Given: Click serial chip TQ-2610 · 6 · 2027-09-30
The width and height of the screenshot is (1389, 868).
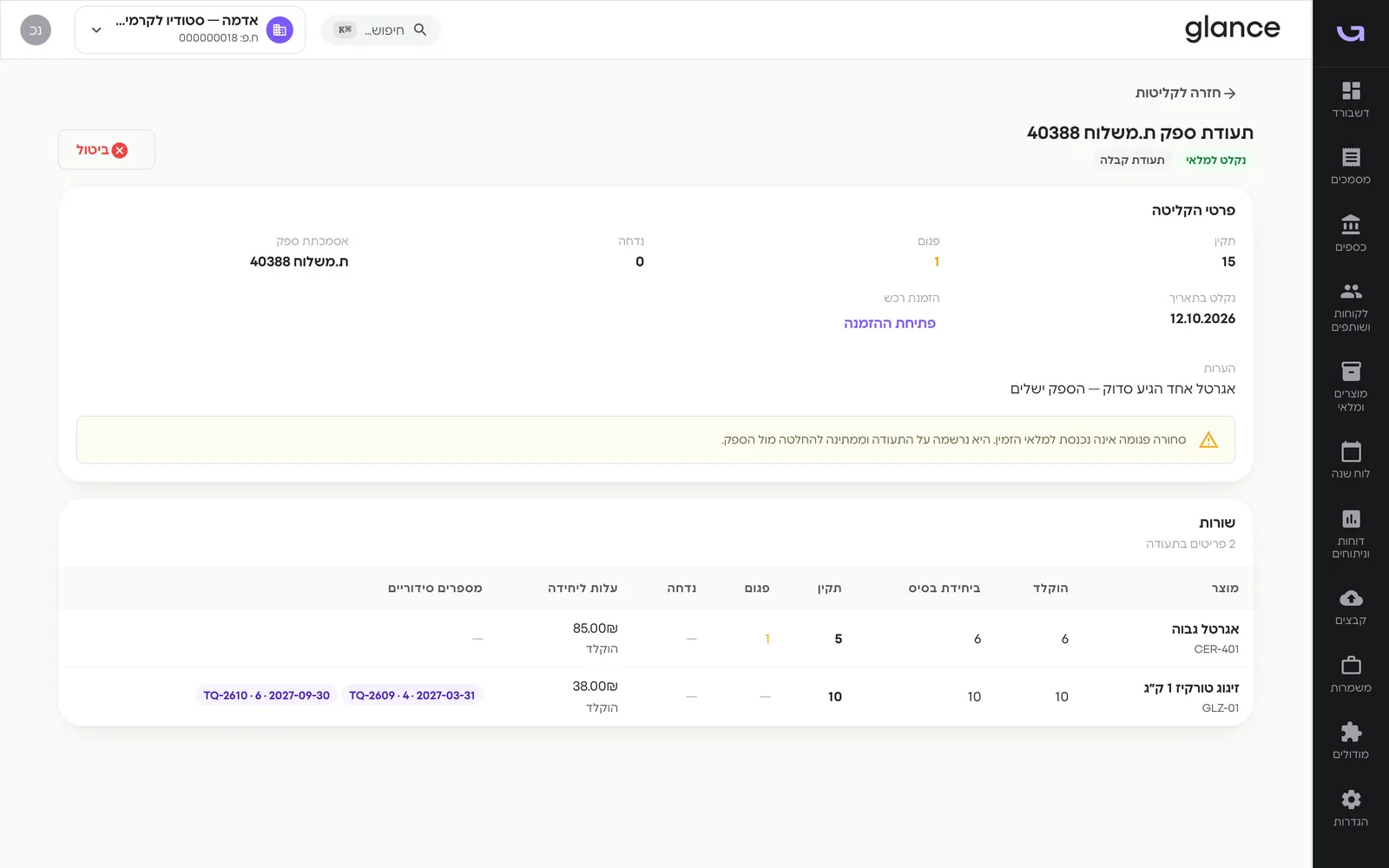Looking at the screenshot, I should [267, 695].
